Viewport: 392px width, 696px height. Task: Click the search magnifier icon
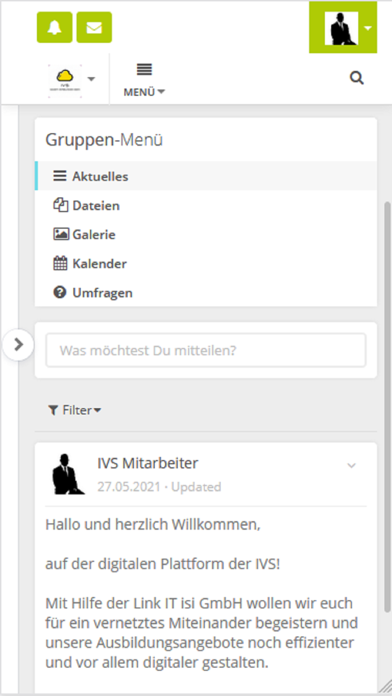click(356, 79)
